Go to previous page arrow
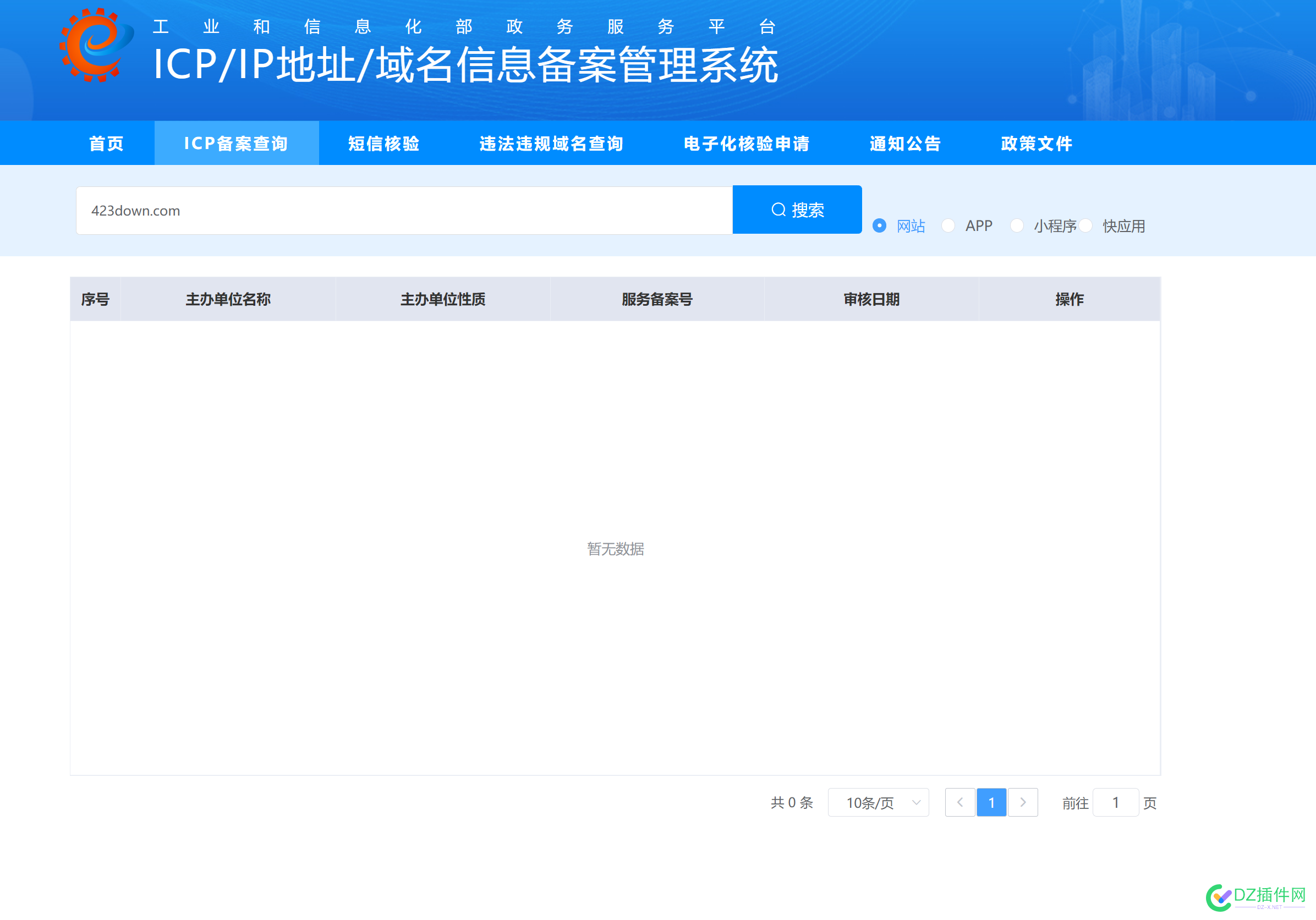Viewport: 1316px width, 920px height. click(x=960, y=802)
